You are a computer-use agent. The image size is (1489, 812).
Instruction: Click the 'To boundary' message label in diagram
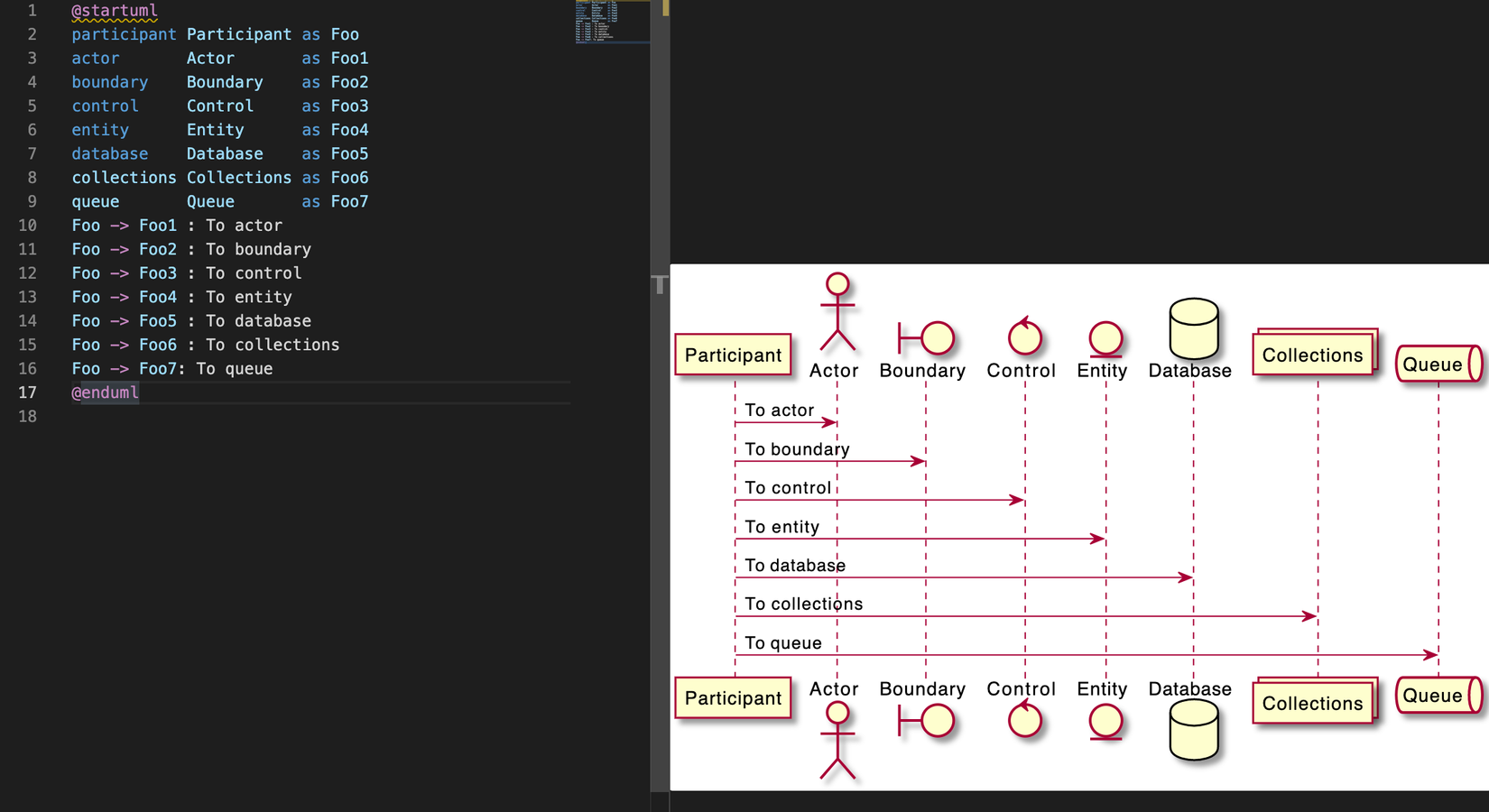click(x=798, y=449)
